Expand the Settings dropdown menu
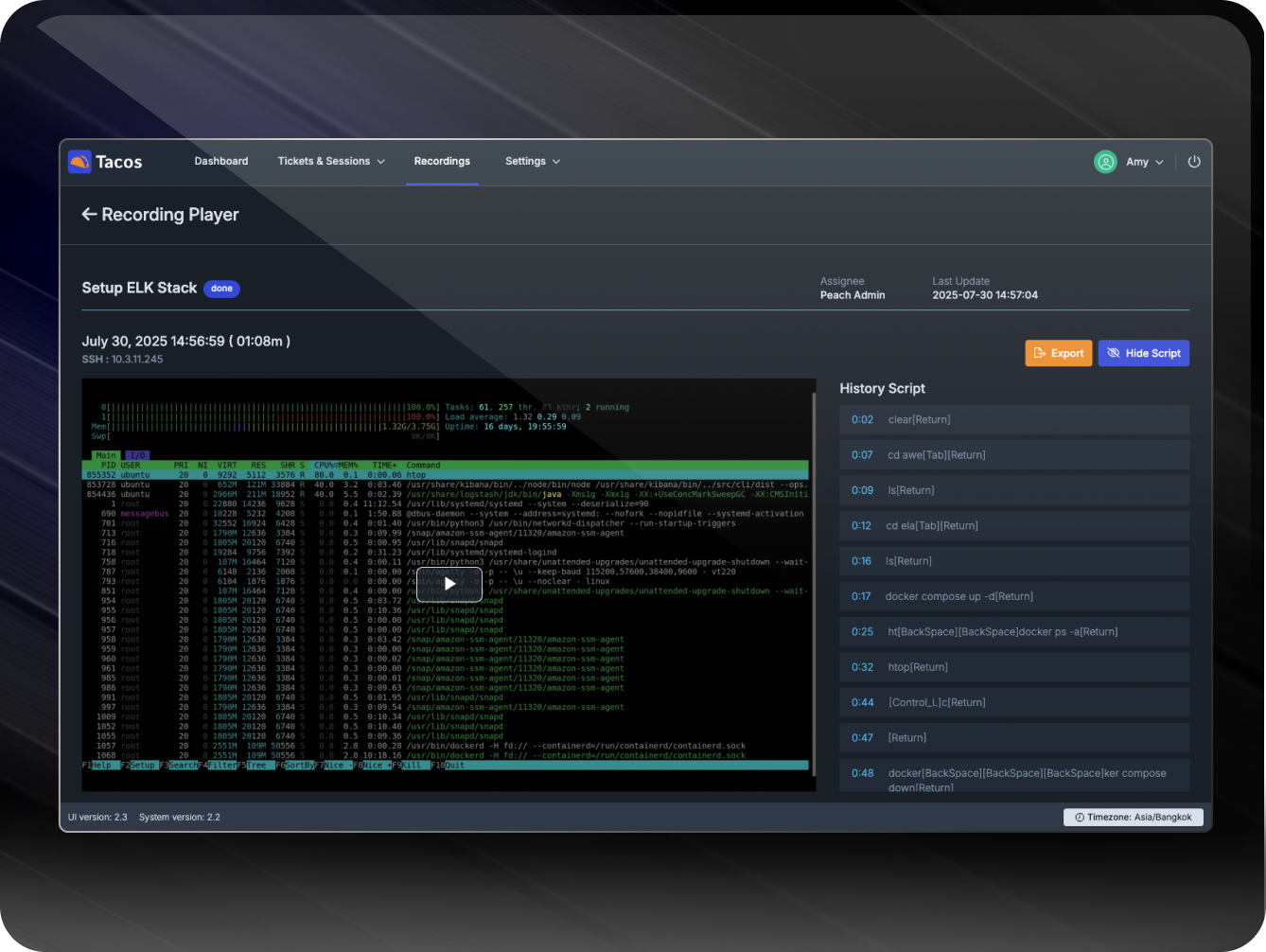Viewport: 1266px width, 952px height. click(x=533, y=162)
